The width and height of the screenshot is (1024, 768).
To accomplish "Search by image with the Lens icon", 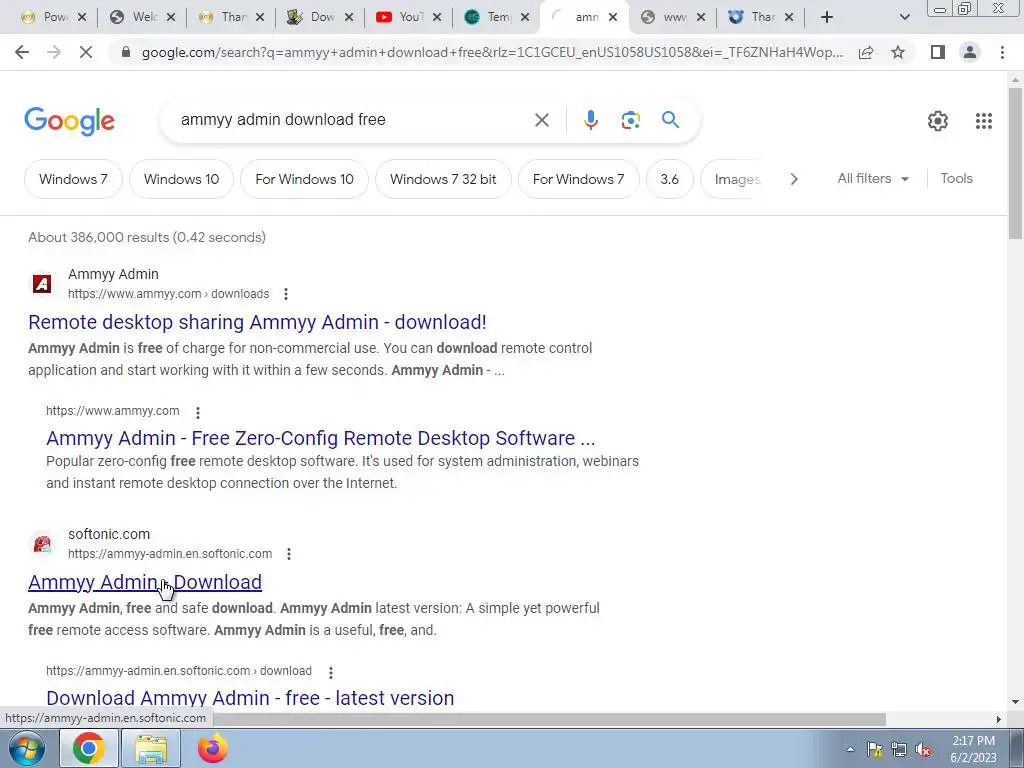I will (x=630, y=120).
